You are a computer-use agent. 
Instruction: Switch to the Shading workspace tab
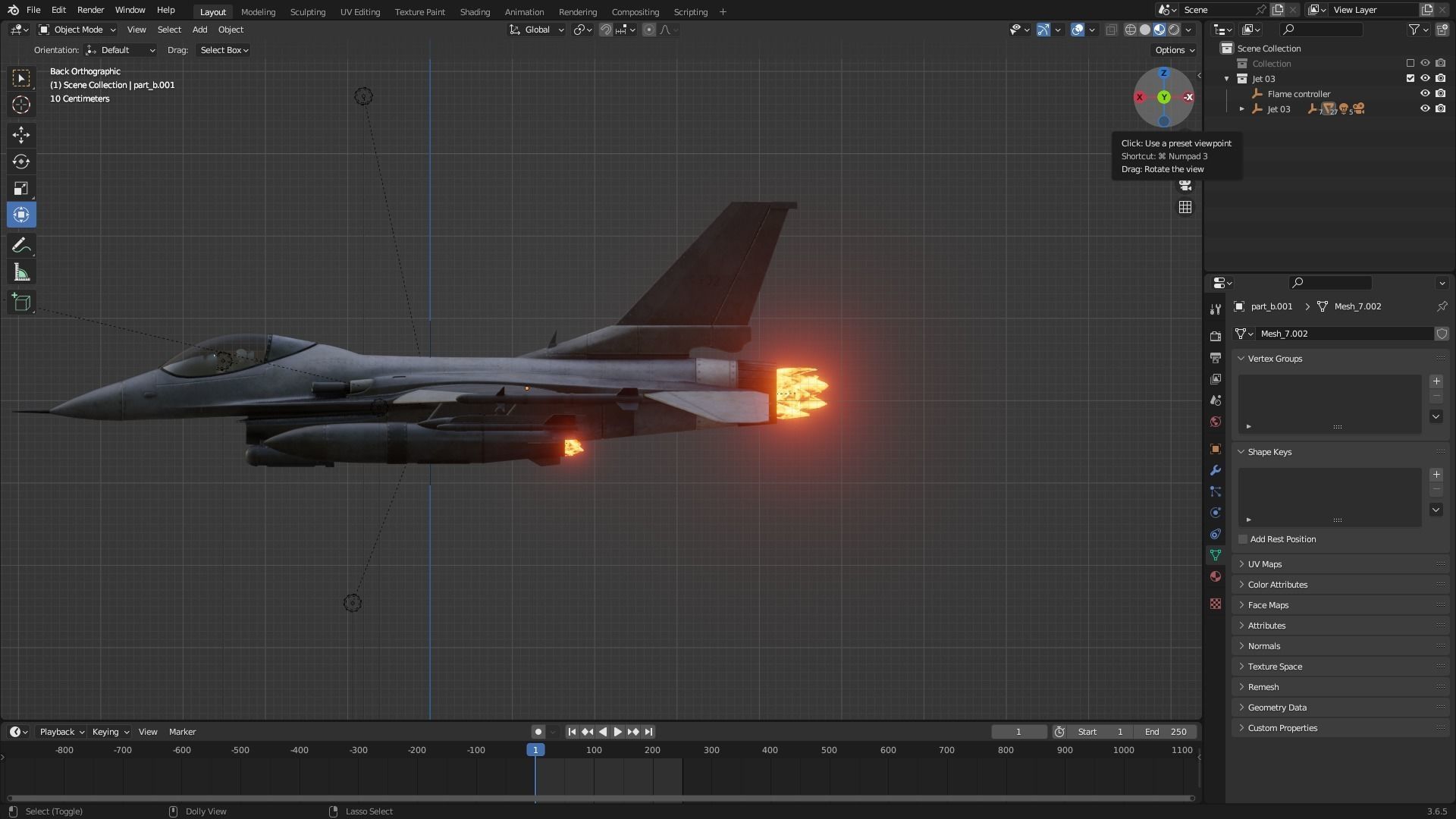pos(475,11)
